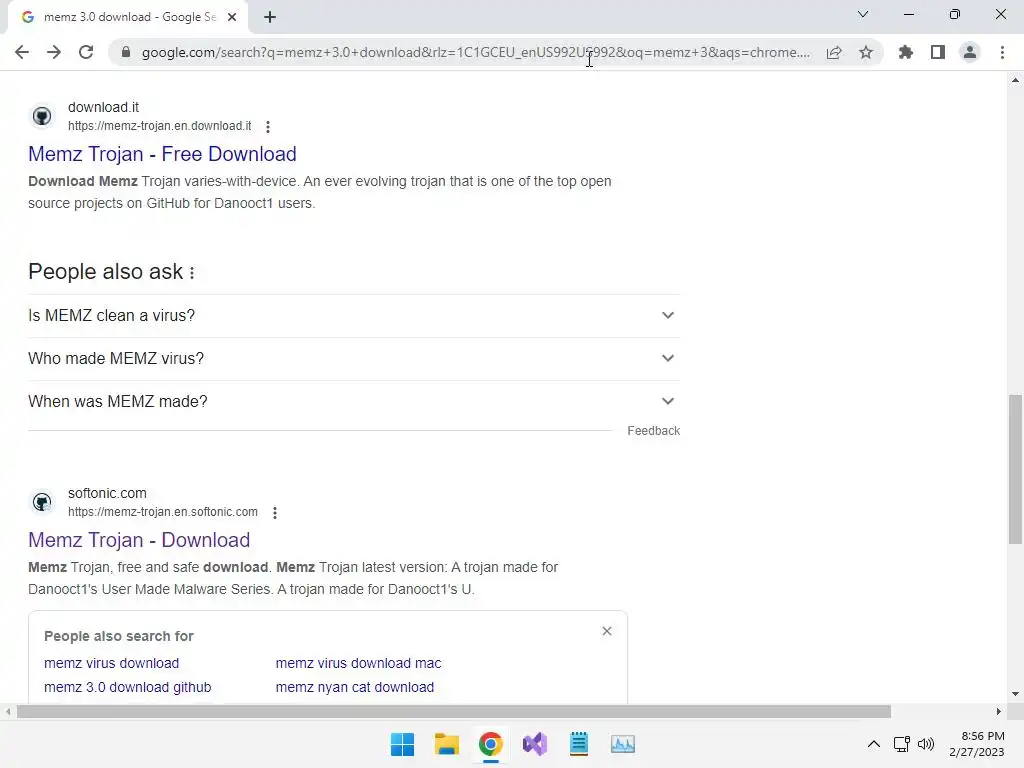Screen dimensions: 1024x768
Task: Open File Explorer from taskbar
Action: point(447,744)
